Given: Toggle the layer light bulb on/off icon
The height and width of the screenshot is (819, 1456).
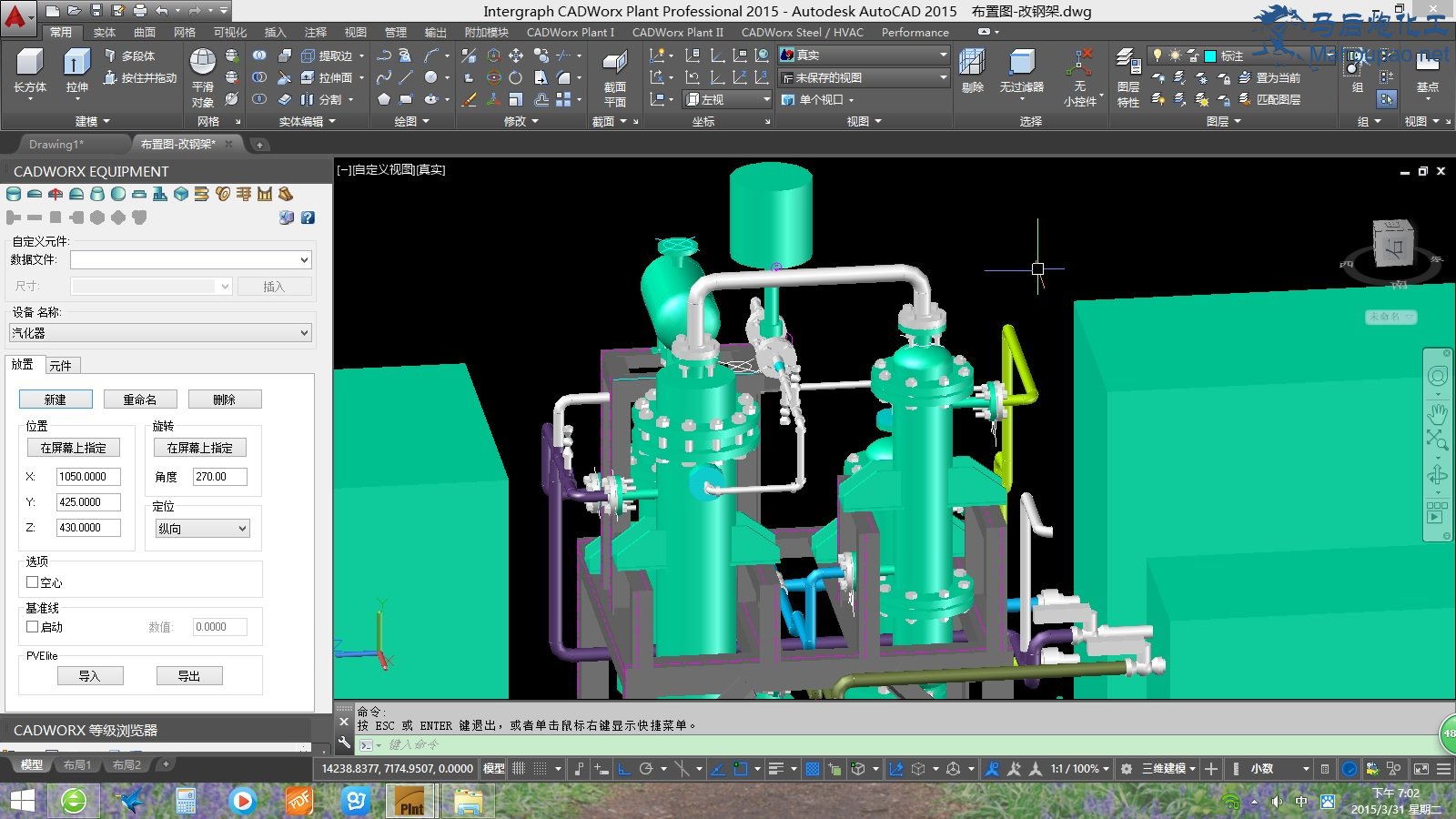Looking at the screenshot, I should [1158, 56].
